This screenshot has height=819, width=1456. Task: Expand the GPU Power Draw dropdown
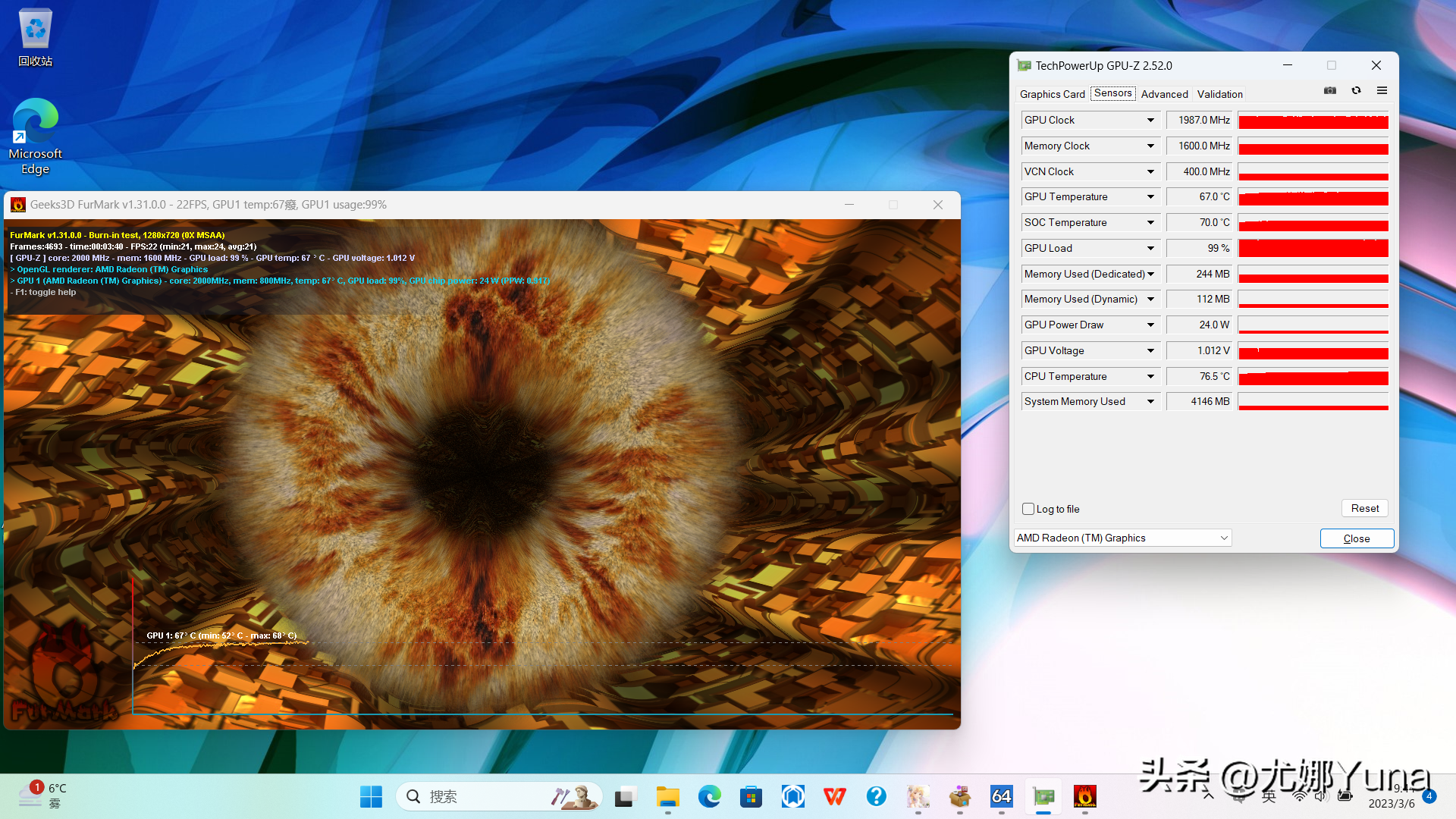click(x=1150, y=325)
